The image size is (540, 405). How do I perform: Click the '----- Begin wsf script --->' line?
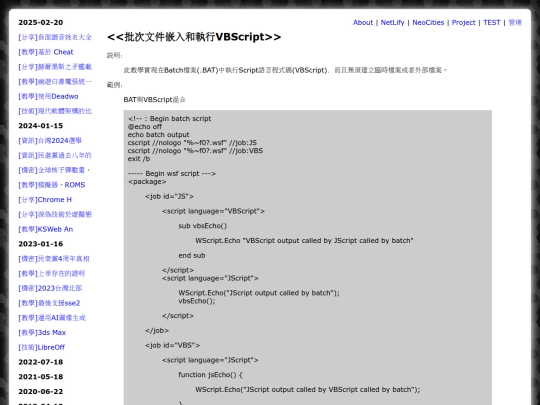pos(172,174)
